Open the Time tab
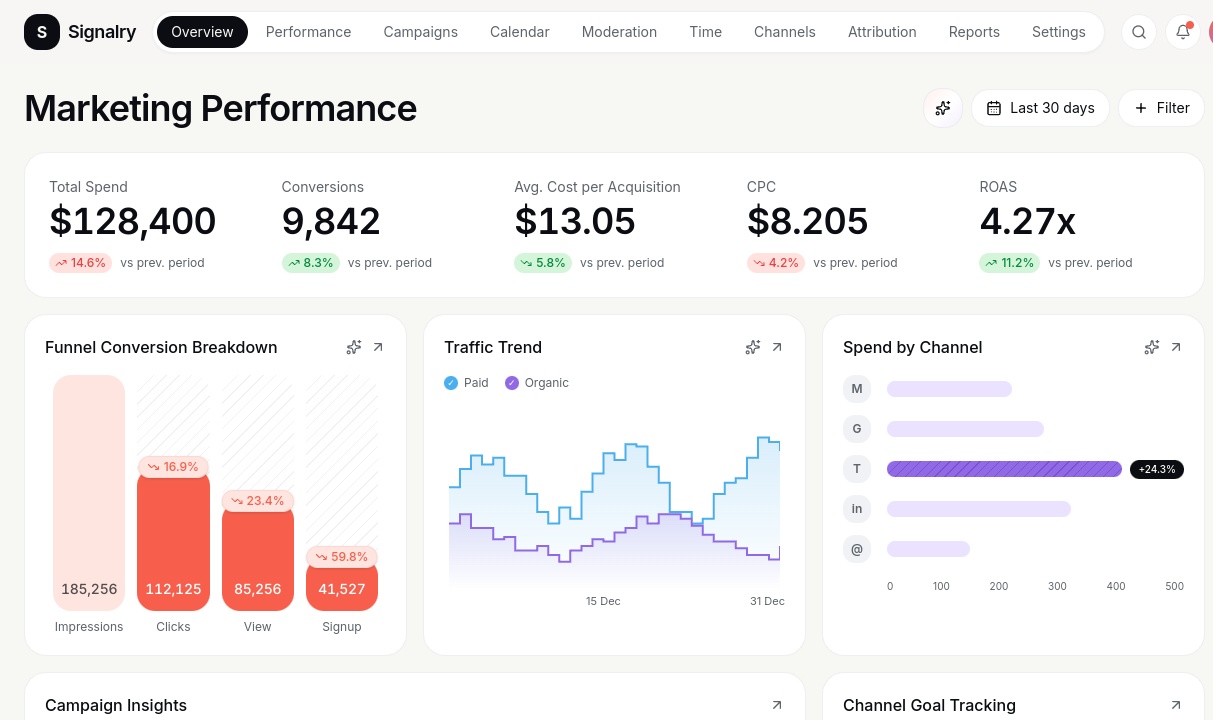 pyautogui.click(x=705, y=32)
